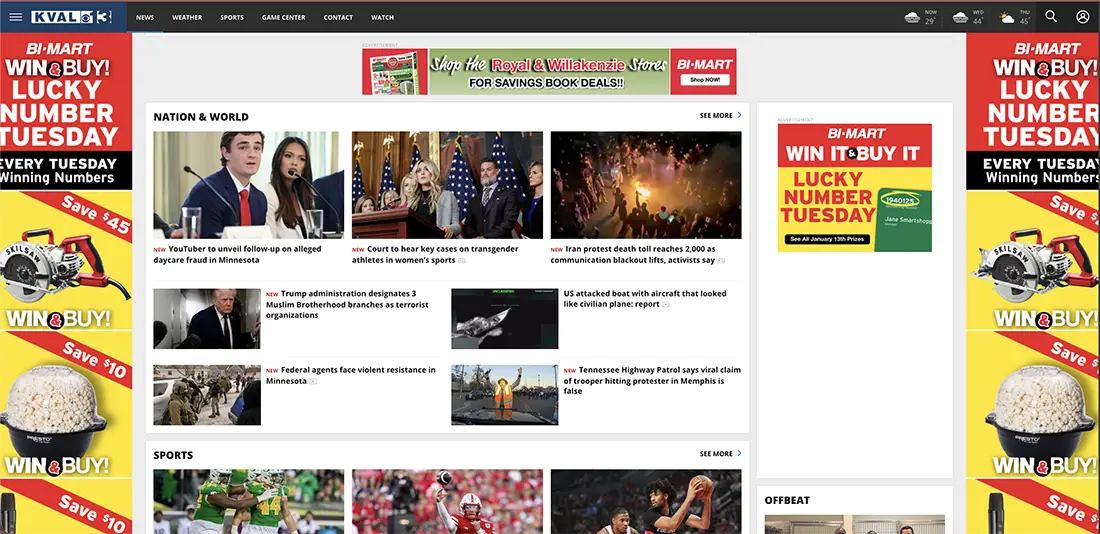The width and height of the screenshot is (1100, 534).
Task: Click video icon after Iran protest headline
Action: [x=721, y=260]
